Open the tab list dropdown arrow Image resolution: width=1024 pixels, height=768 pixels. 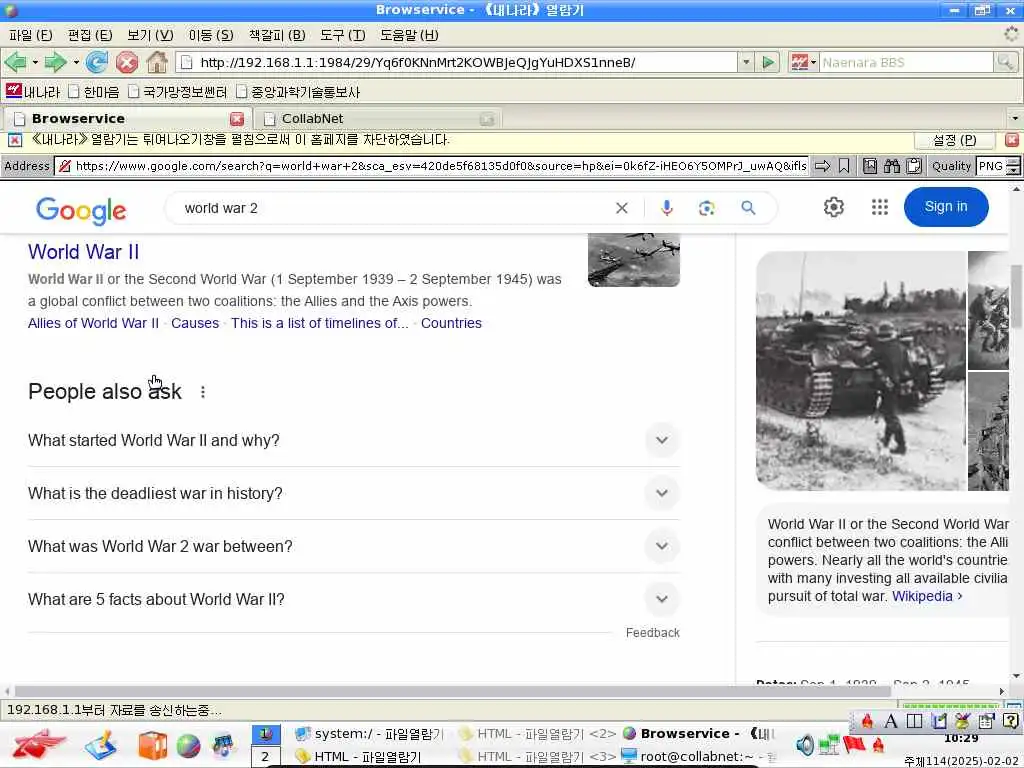coord(1015,119)
